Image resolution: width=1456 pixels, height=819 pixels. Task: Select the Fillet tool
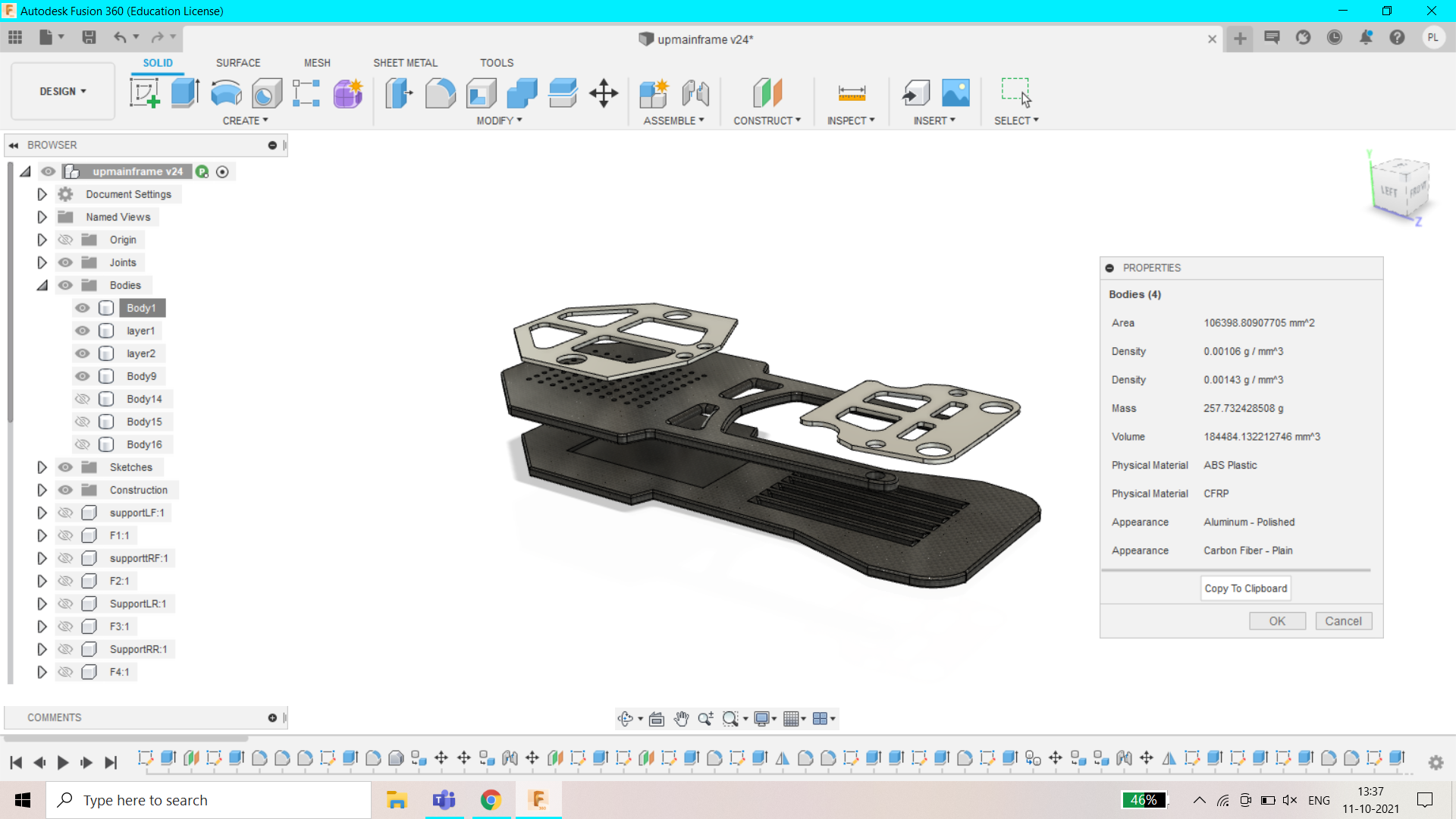[x=441, y=93]
